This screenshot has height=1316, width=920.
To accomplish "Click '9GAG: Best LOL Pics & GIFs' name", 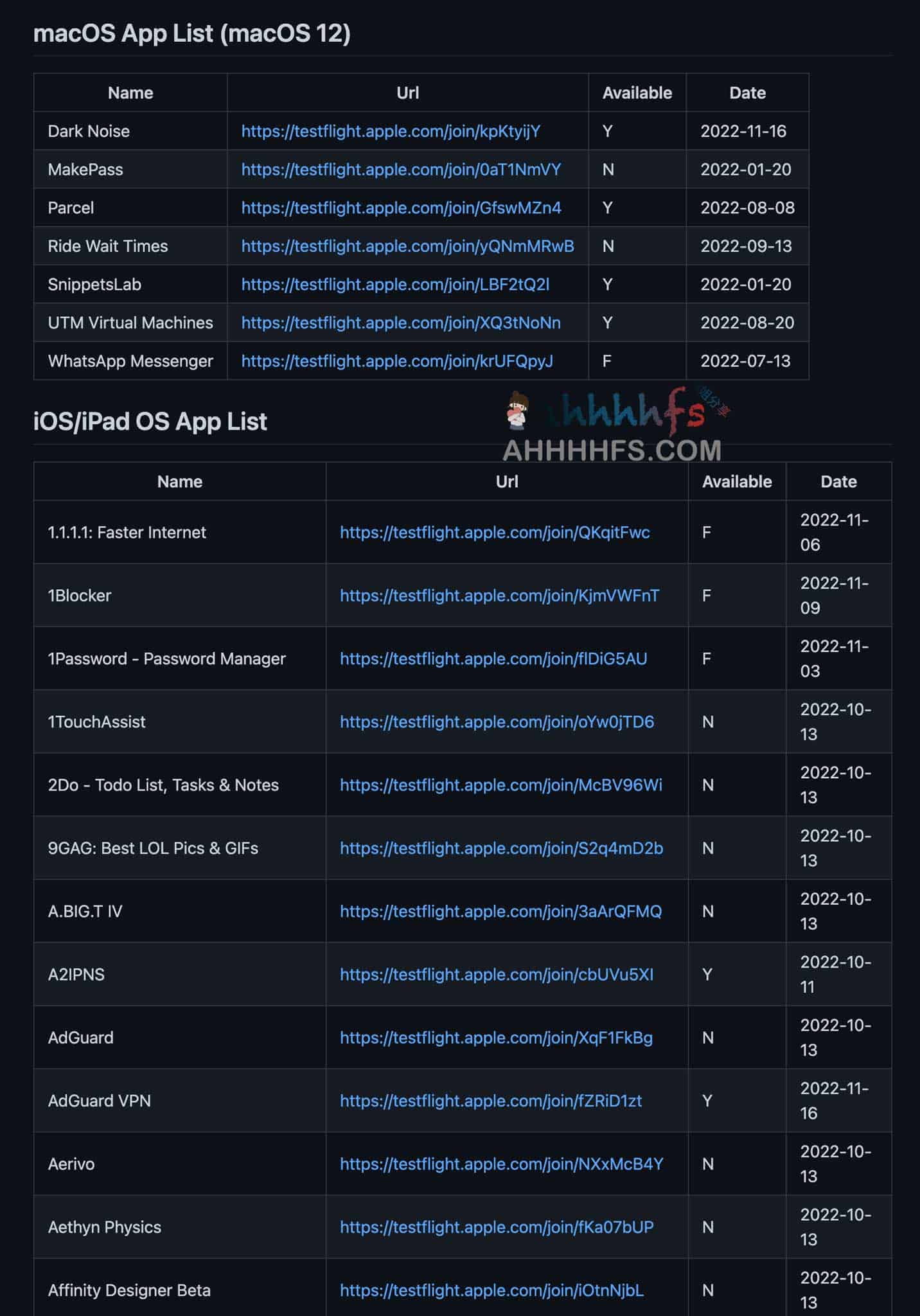I will tap(153, 848).
